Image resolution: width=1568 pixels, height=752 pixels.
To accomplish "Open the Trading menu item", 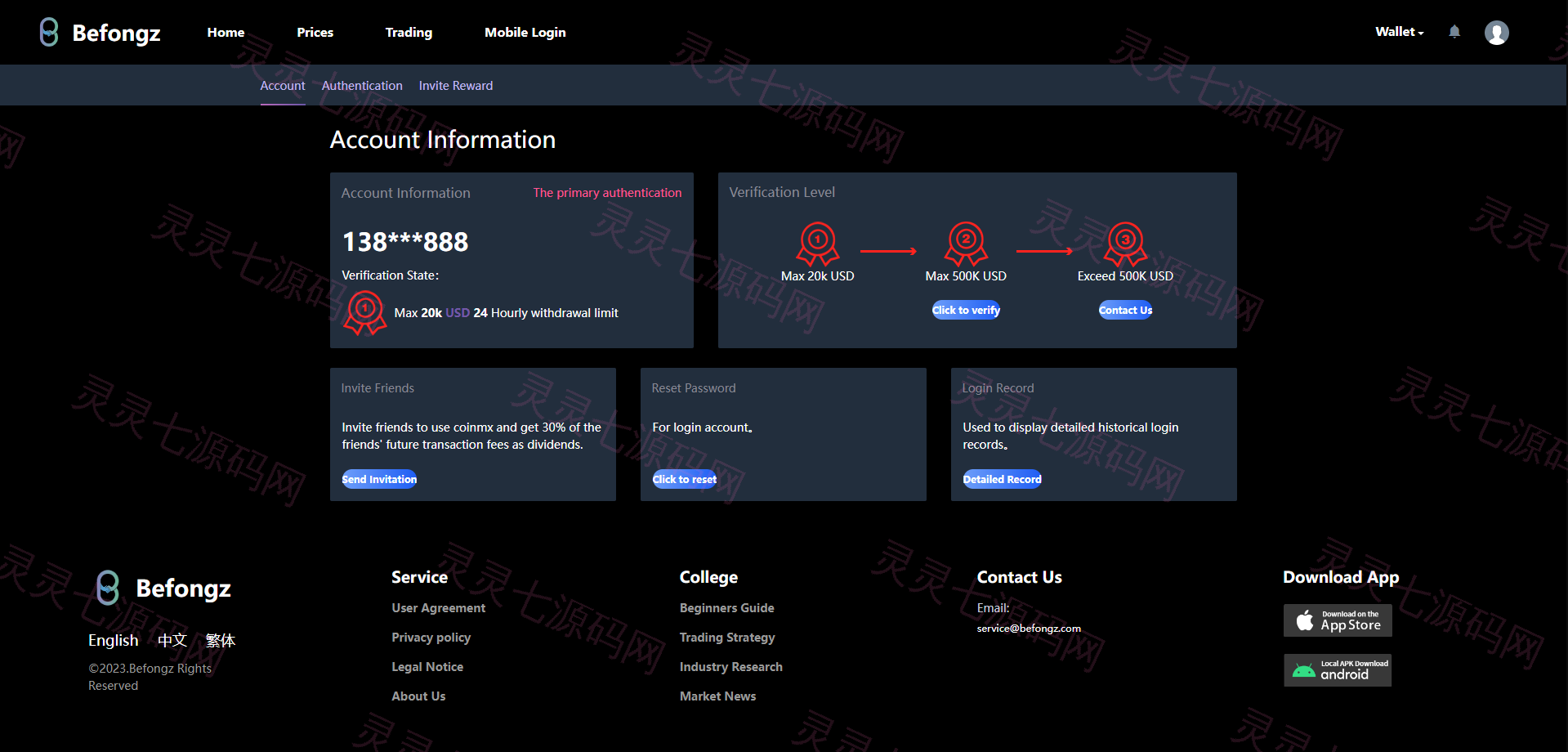I will pyautogui.click(x=409, y=33).
